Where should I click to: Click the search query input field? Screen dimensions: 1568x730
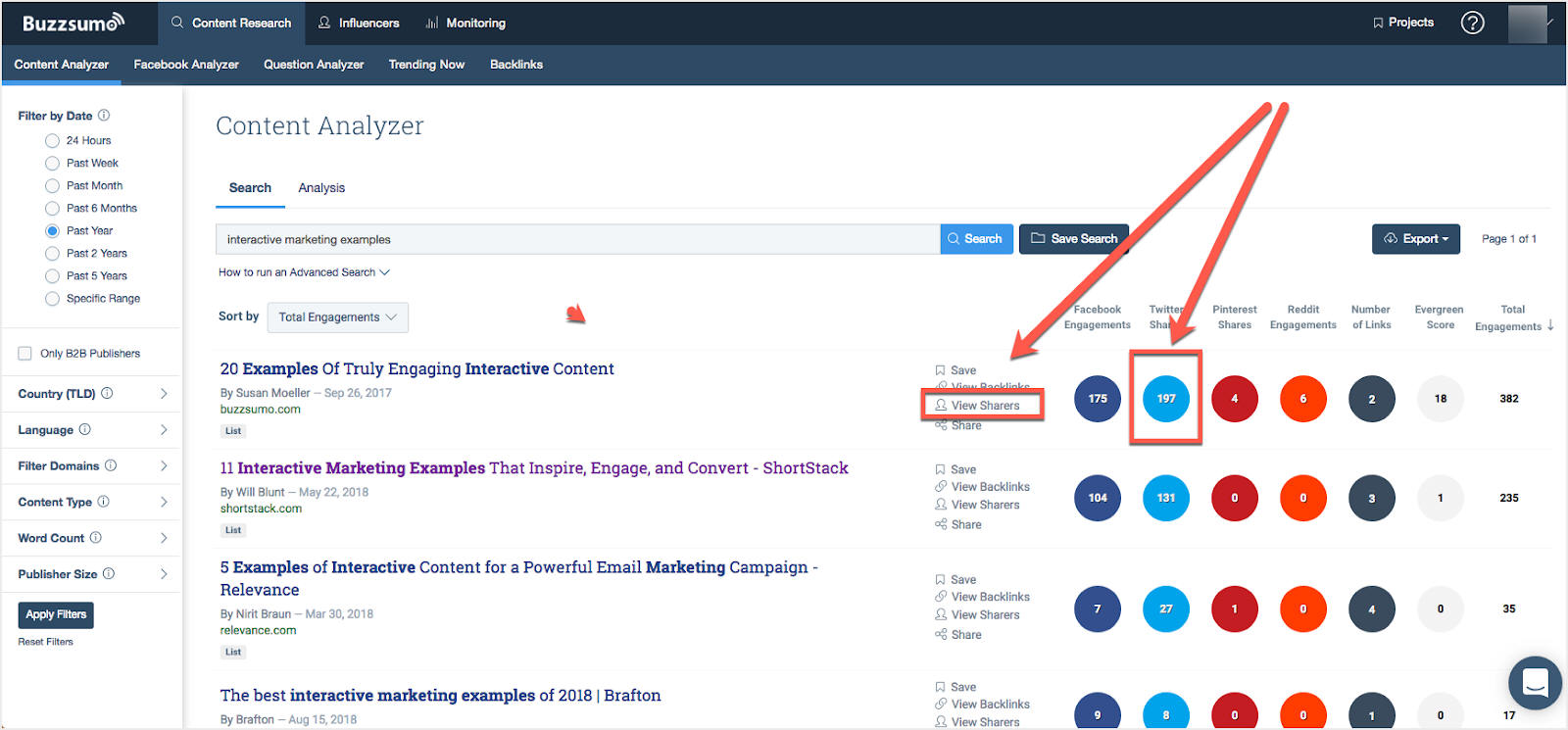(x=578, y=239)
